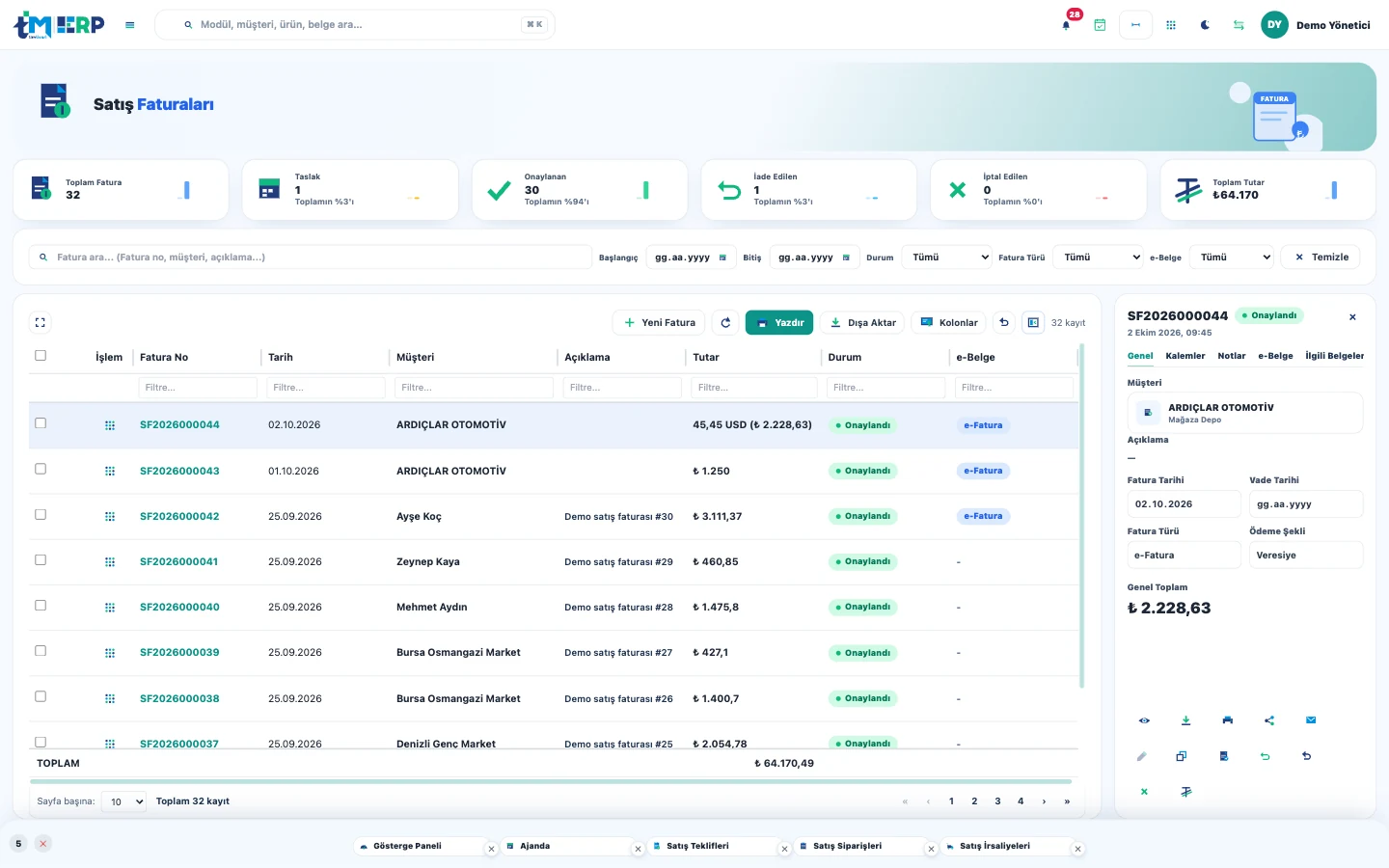Tick the select-all checkbox in table header
Screen dimensions: 1389x868
click(41, 356)
